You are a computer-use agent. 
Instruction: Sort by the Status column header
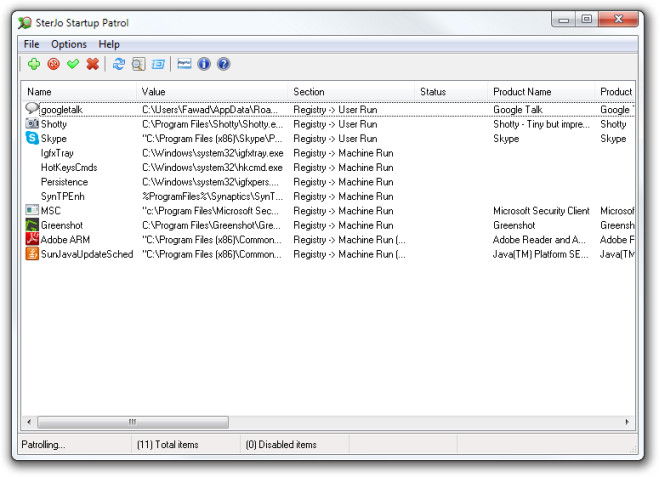[x=451, y=91]
